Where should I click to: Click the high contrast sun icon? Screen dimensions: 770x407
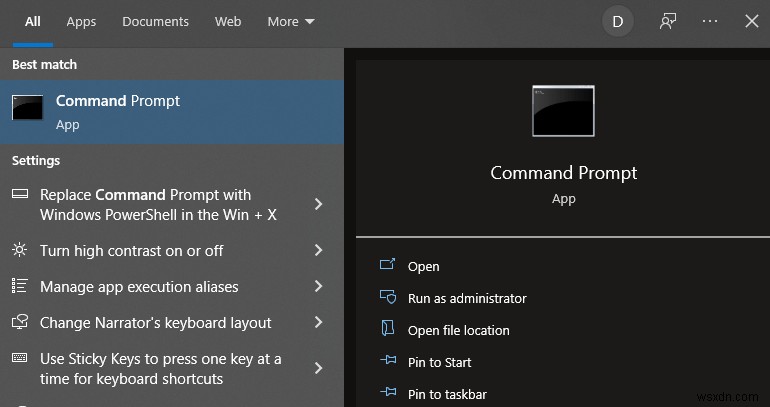(20, 250)
